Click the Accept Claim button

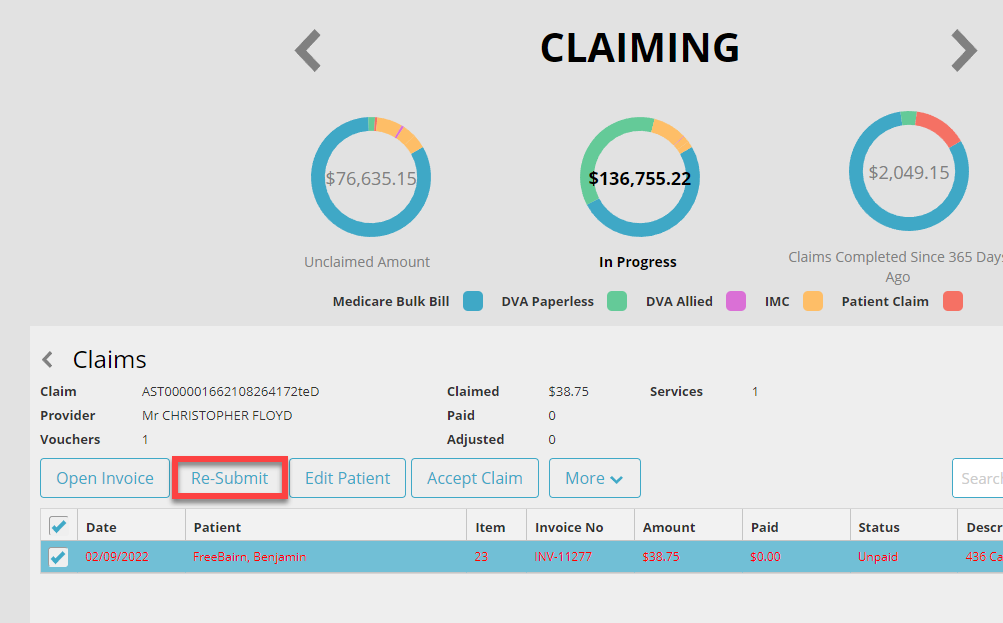tap(475, 478)
